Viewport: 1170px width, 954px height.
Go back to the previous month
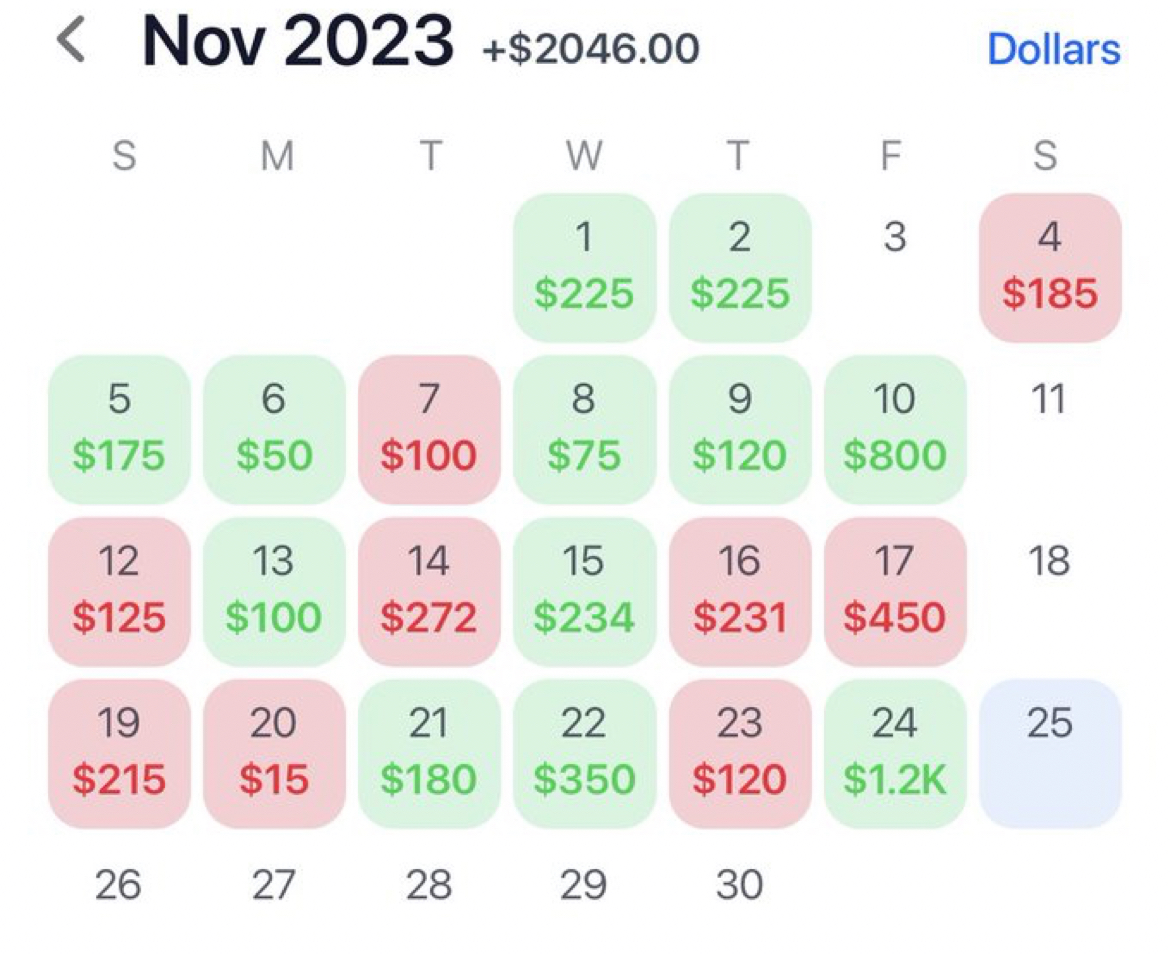click(72, 42)
